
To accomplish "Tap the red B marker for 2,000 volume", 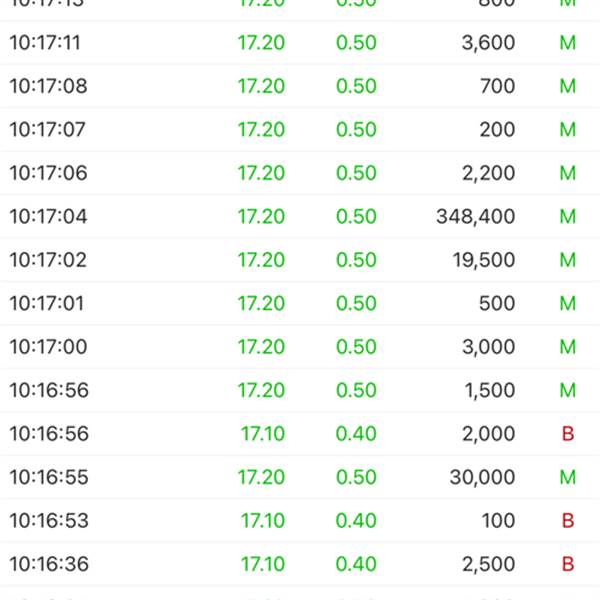I will tap(568, 434).
